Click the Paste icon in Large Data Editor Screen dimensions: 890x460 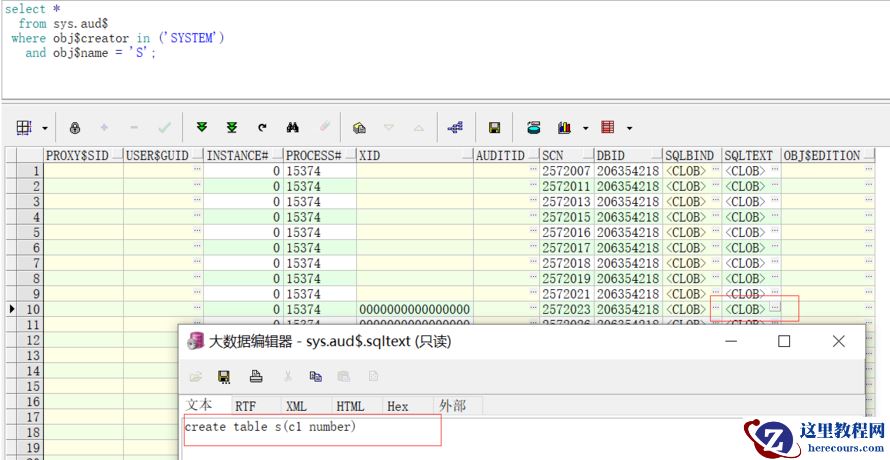(343, 376)
